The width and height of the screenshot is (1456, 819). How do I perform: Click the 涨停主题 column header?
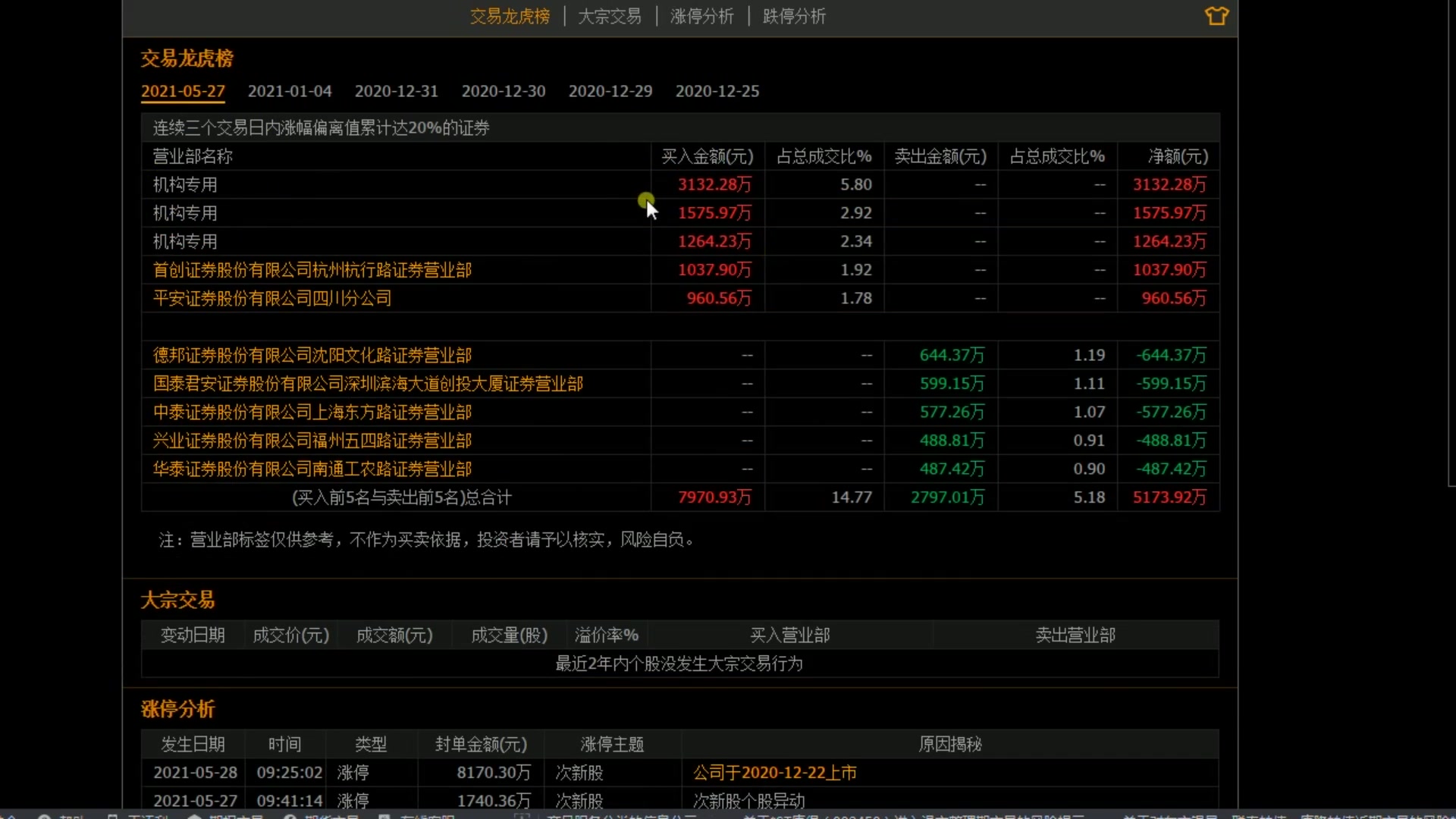point(612,745)
